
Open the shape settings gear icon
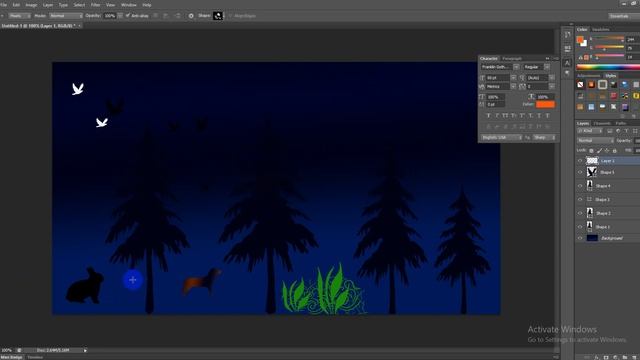click(x=191, y=16)
